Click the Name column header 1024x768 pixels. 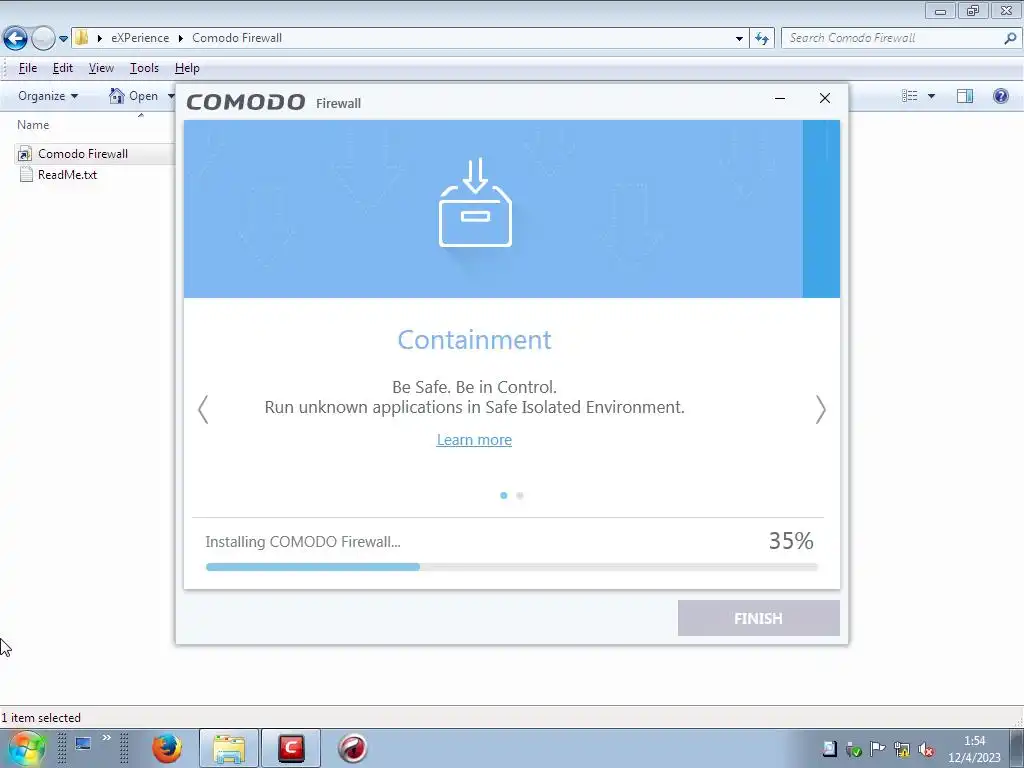coord(33,125)
